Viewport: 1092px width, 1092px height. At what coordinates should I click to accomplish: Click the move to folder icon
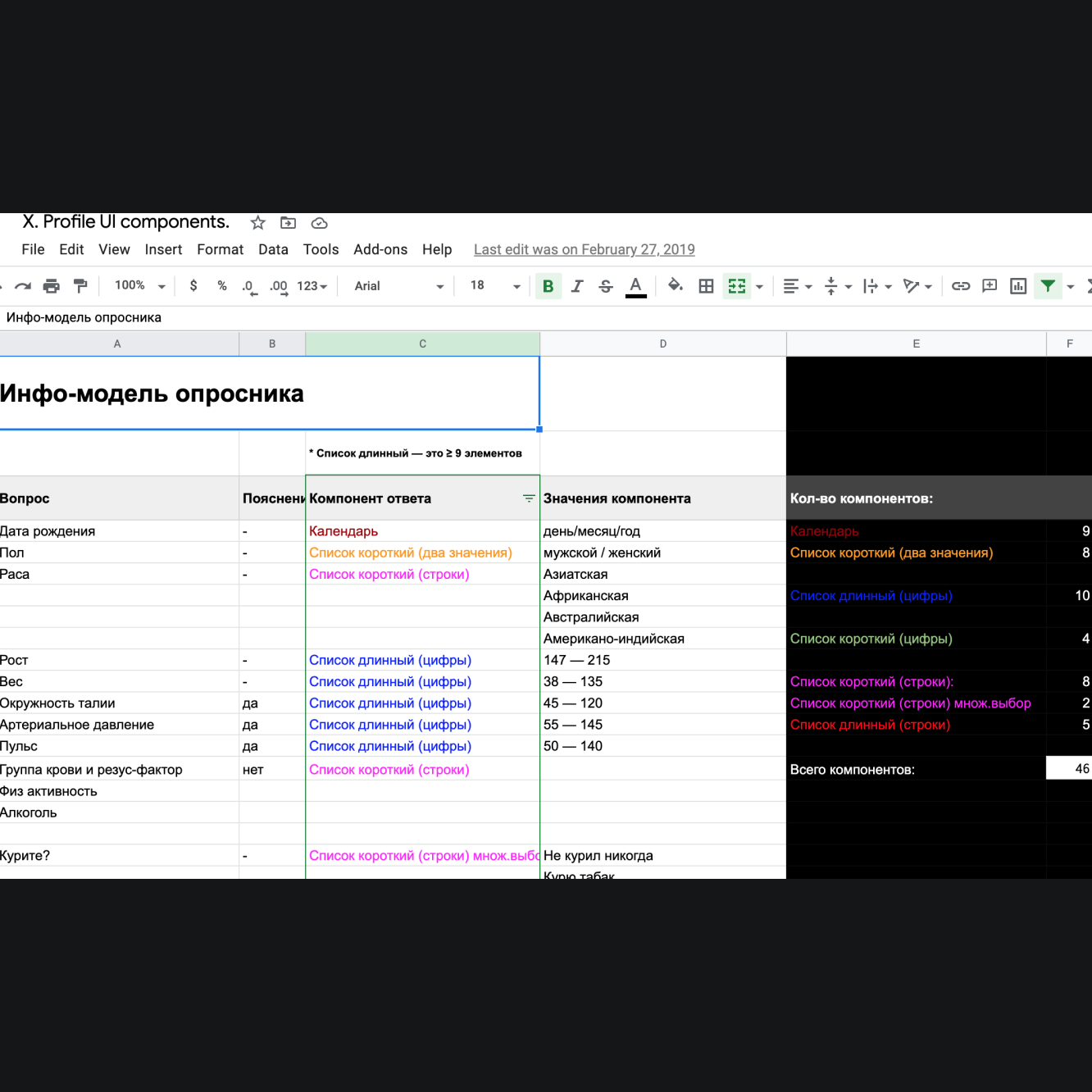(288, 223)
